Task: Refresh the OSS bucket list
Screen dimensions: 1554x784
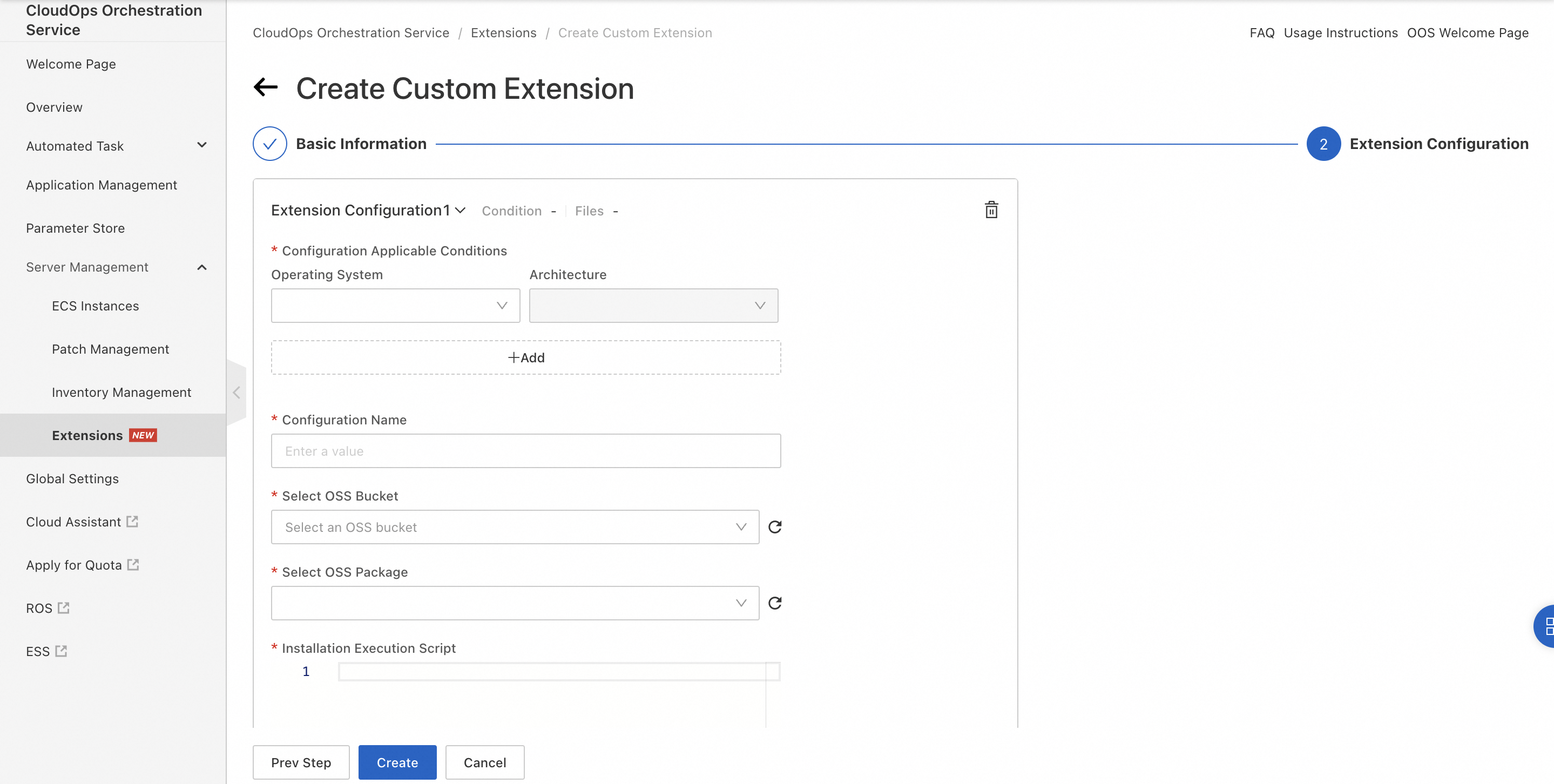Action: [775, 527]
